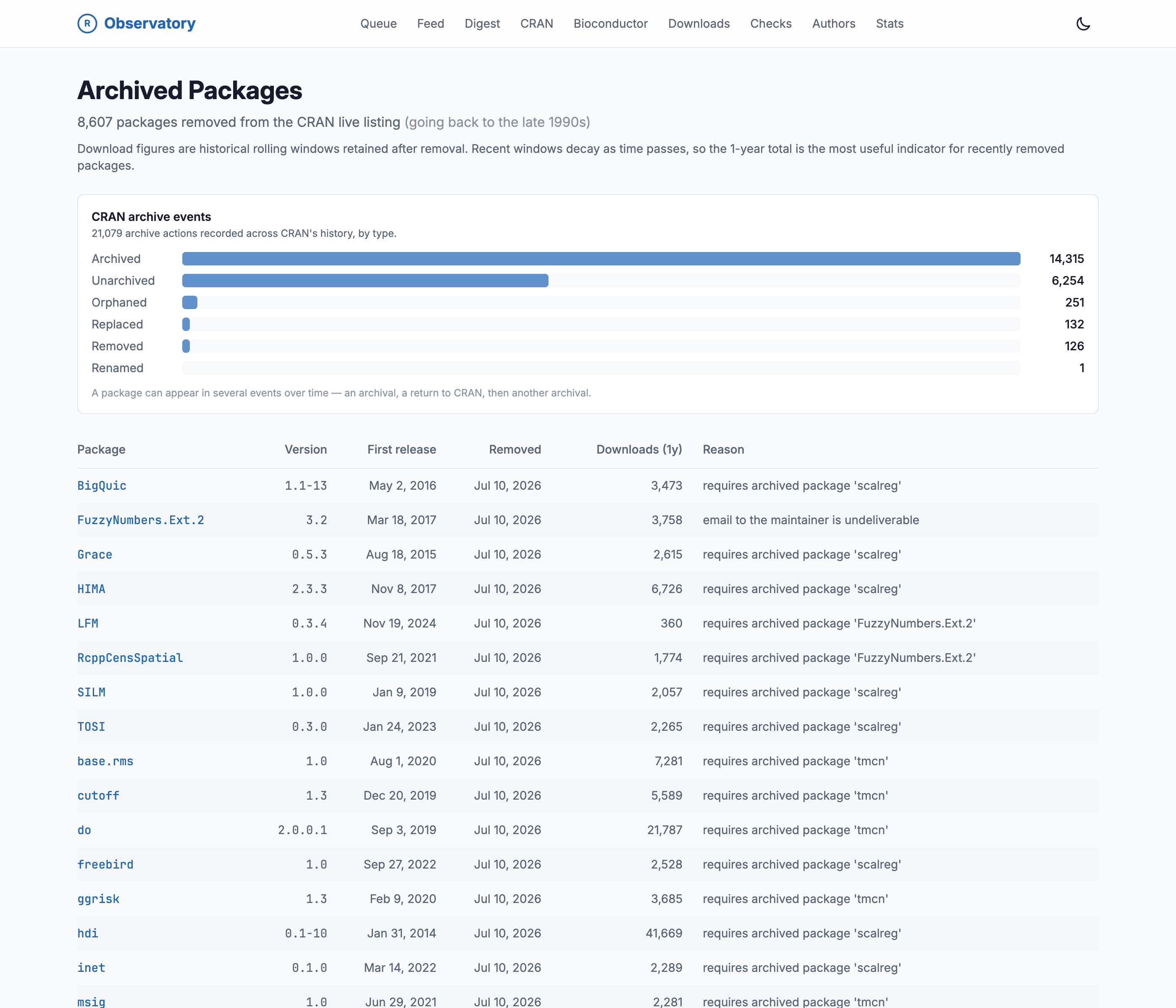Open the inet package link

click(x=92, y=968)
